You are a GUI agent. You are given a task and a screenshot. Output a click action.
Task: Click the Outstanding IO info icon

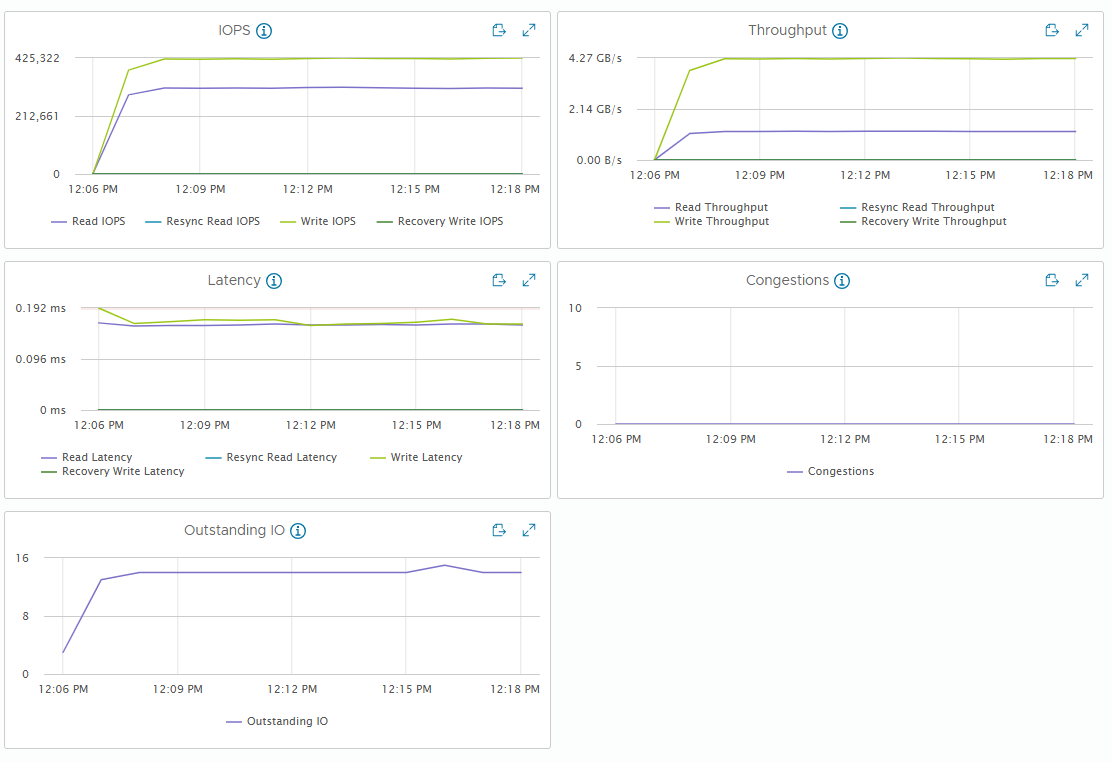point(298,531)
